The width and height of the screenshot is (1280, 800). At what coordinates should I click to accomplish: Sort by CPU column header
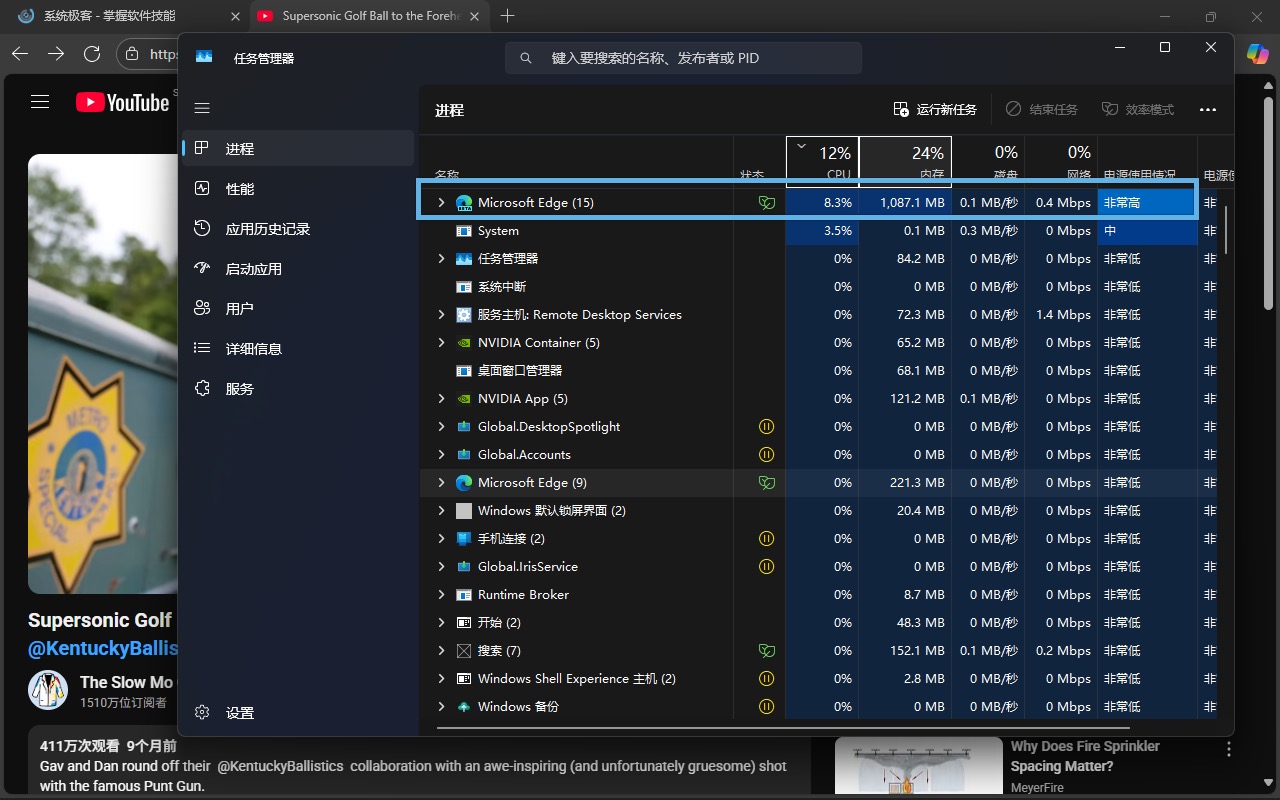coord(822,161)
